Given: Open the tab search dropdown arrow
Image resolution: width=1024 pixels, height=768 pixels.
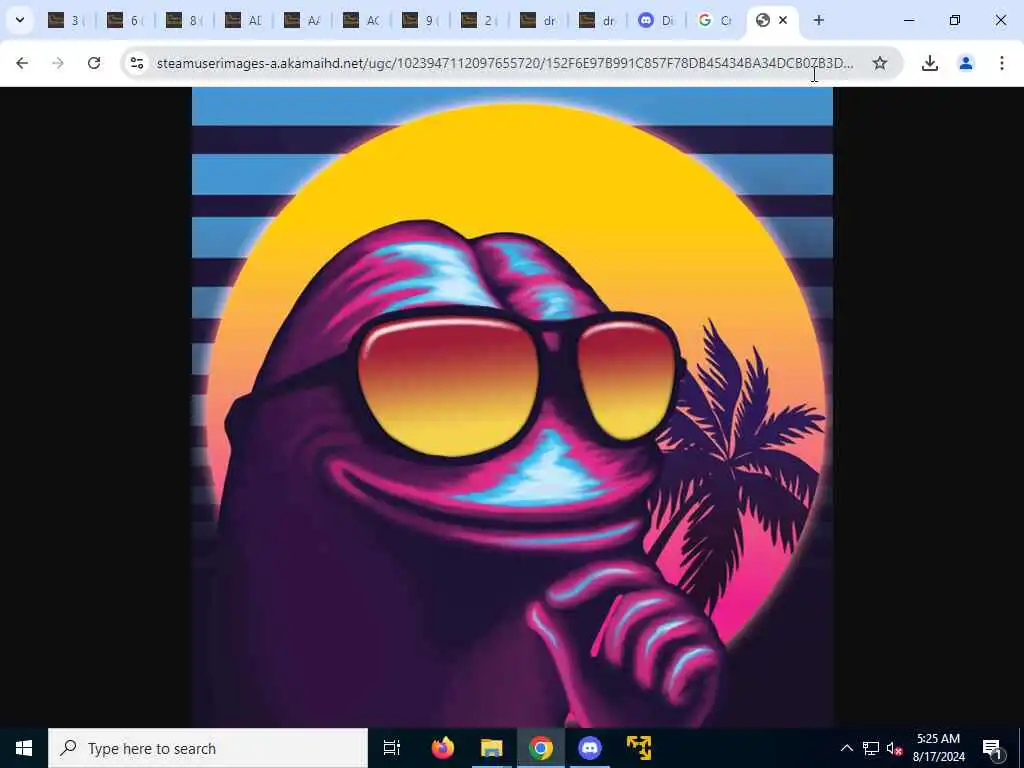Looking at the screenshot, I should pyautogui.click(x=20, y=20).
